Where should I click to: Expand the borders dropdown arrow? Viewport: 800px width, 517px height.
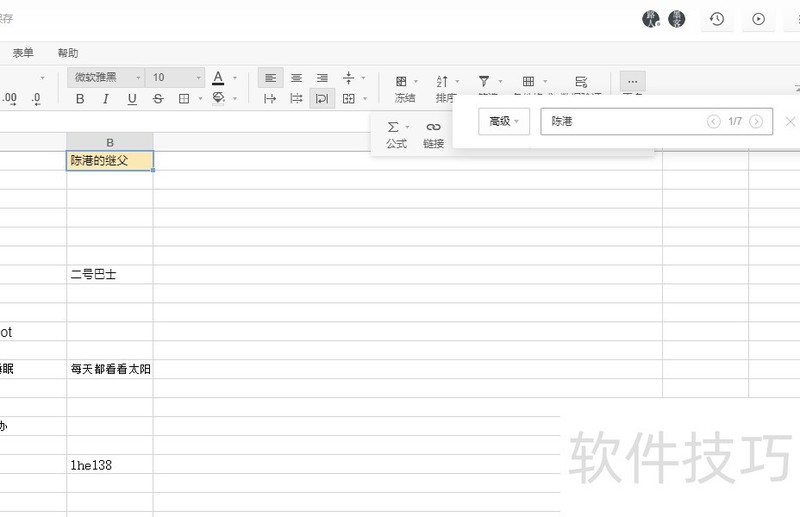(200, 99)
